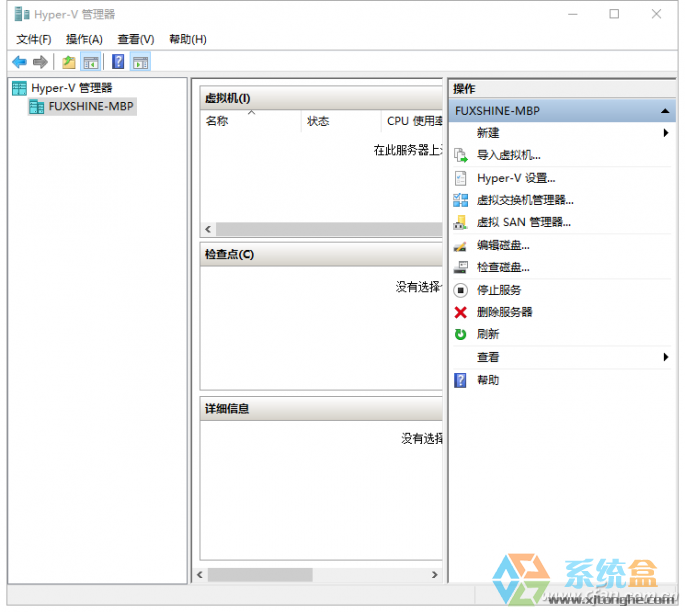Open 虚拟交换机管理器... action
Screen dimensions: 685x612
(525, 201)
